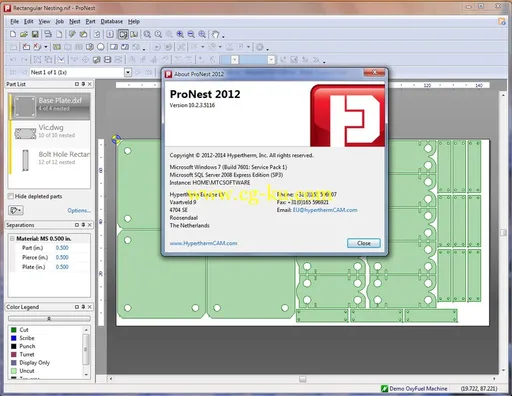The width and height of the screenshot is (512, 396).
Task: Open the tag button dropdown in Part List
Action: pos(16,210)
